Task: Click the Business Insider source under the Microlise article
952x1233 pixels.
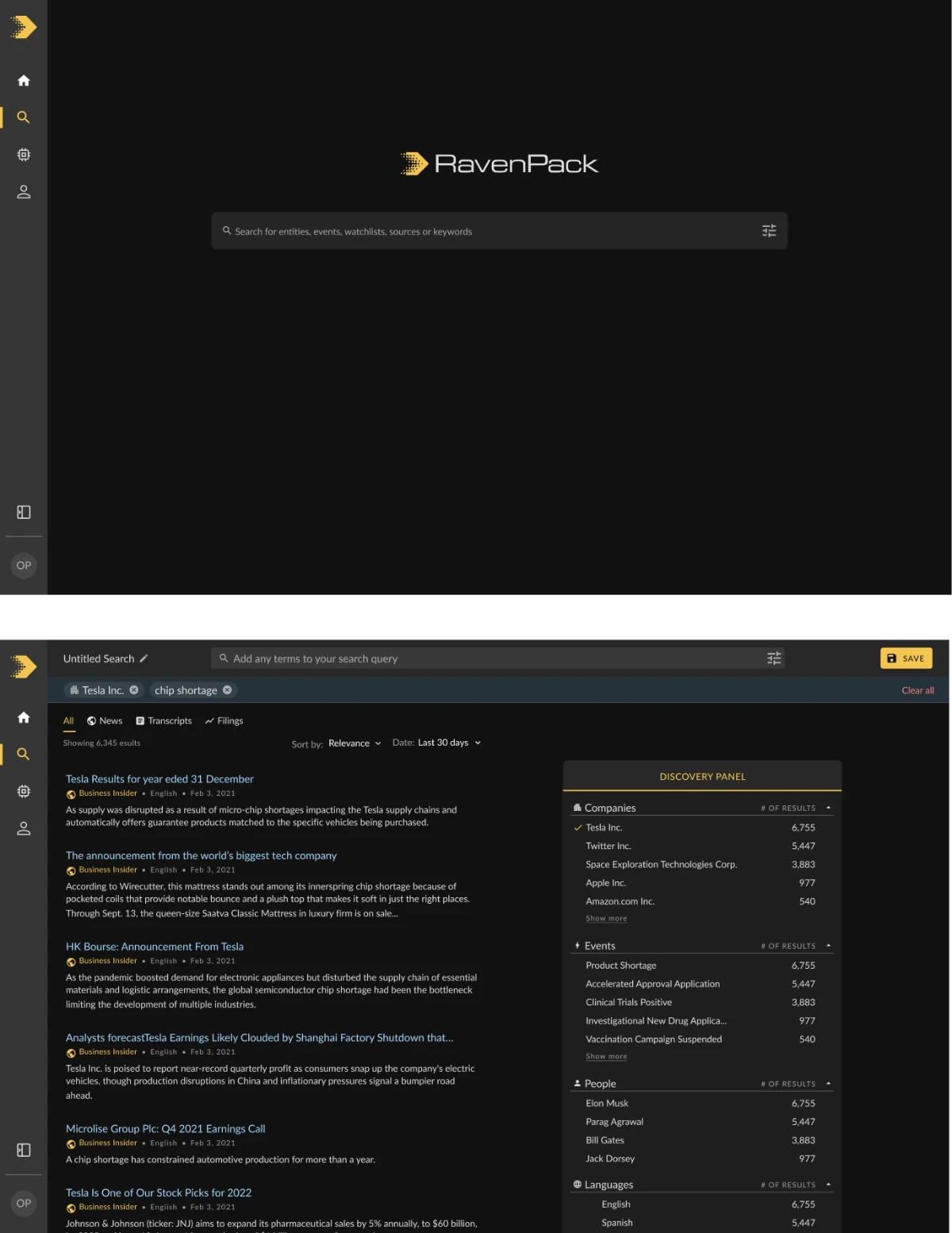Action: [x=108, y=1143]
